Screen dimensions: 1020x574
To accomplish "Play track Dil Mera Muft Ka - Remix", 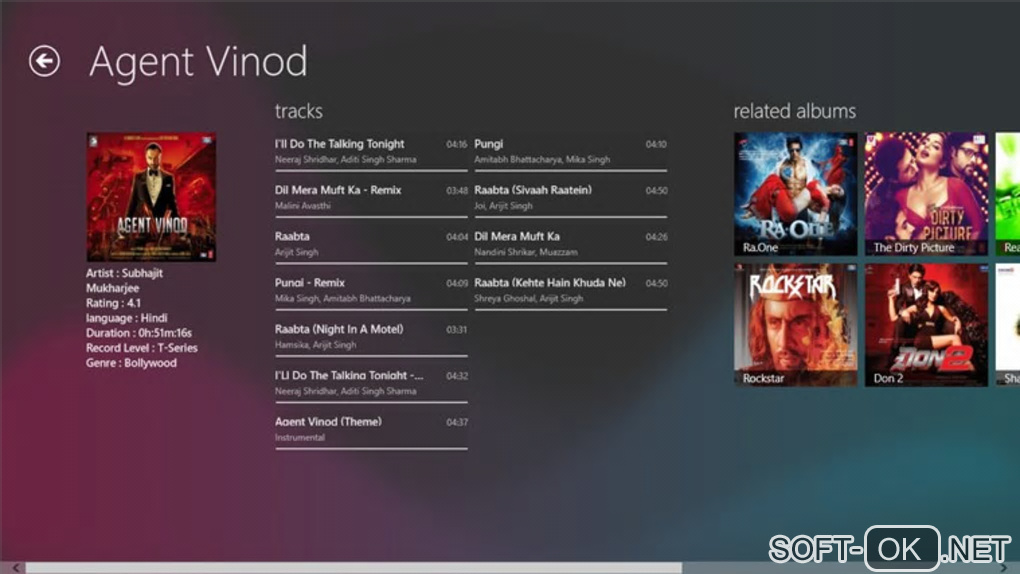I will pyautogui.click(x=371, y=198).
